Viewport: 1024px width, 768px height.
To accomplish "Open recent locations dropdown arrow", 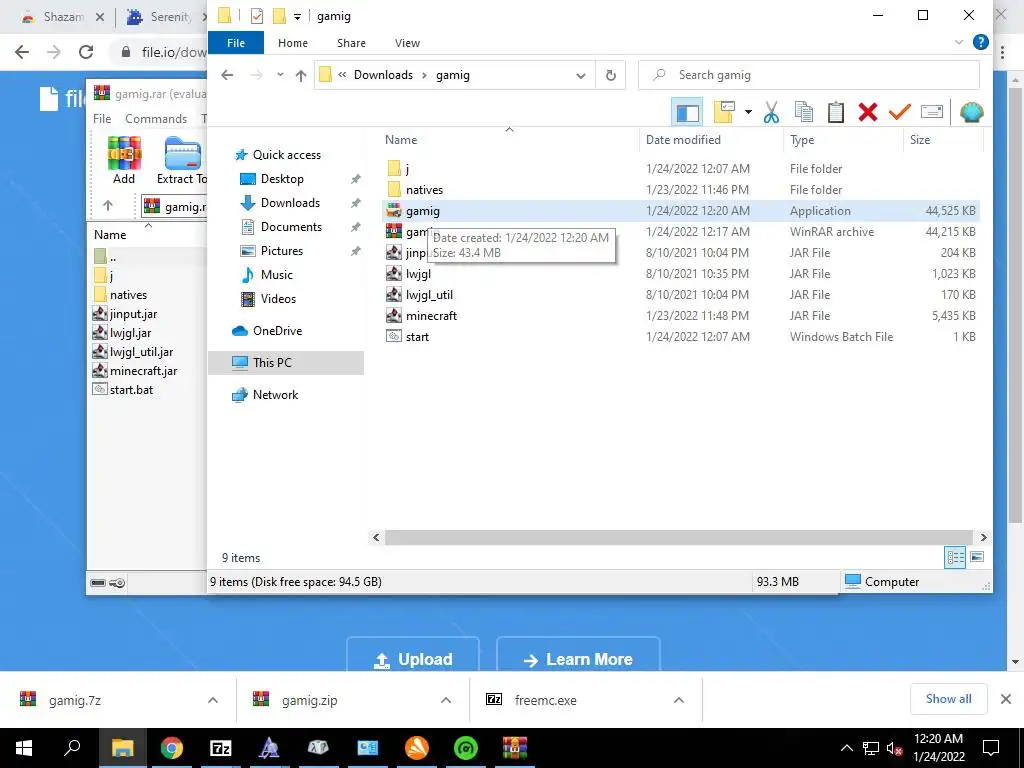I will pyautogui.click(x=280, y=75).
